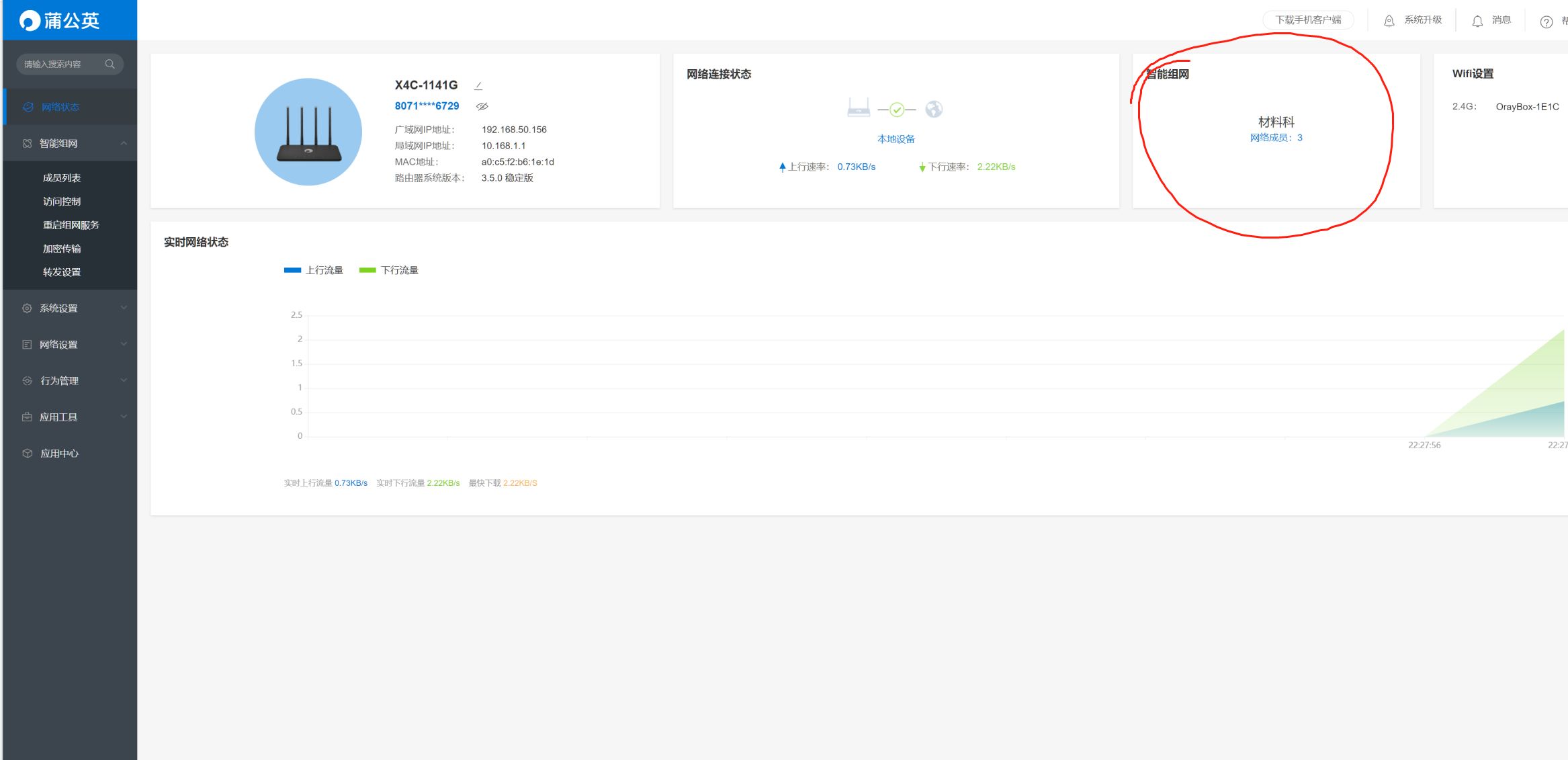
Task: Click the green check connection status icon
Action: [897, 110]
